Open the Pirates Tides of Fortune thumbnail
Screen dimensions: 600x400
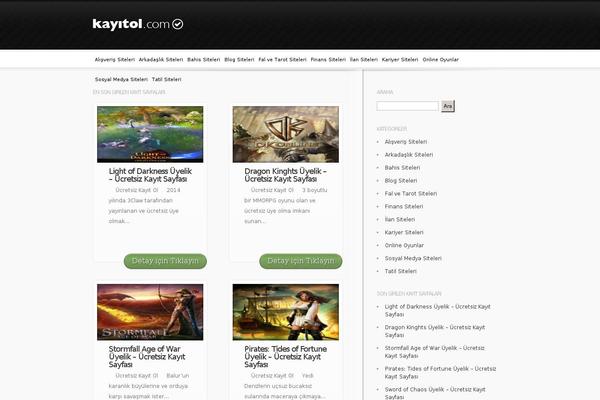(285, 312)
